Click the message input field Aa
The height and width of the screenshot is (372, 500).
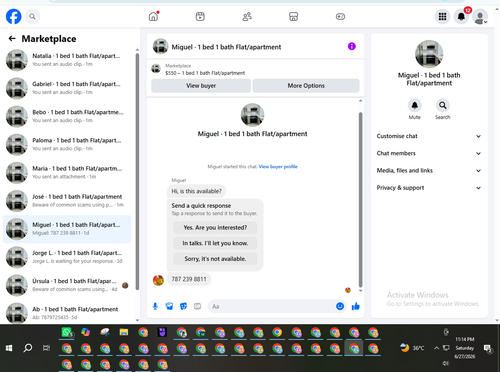click(272, 306)
